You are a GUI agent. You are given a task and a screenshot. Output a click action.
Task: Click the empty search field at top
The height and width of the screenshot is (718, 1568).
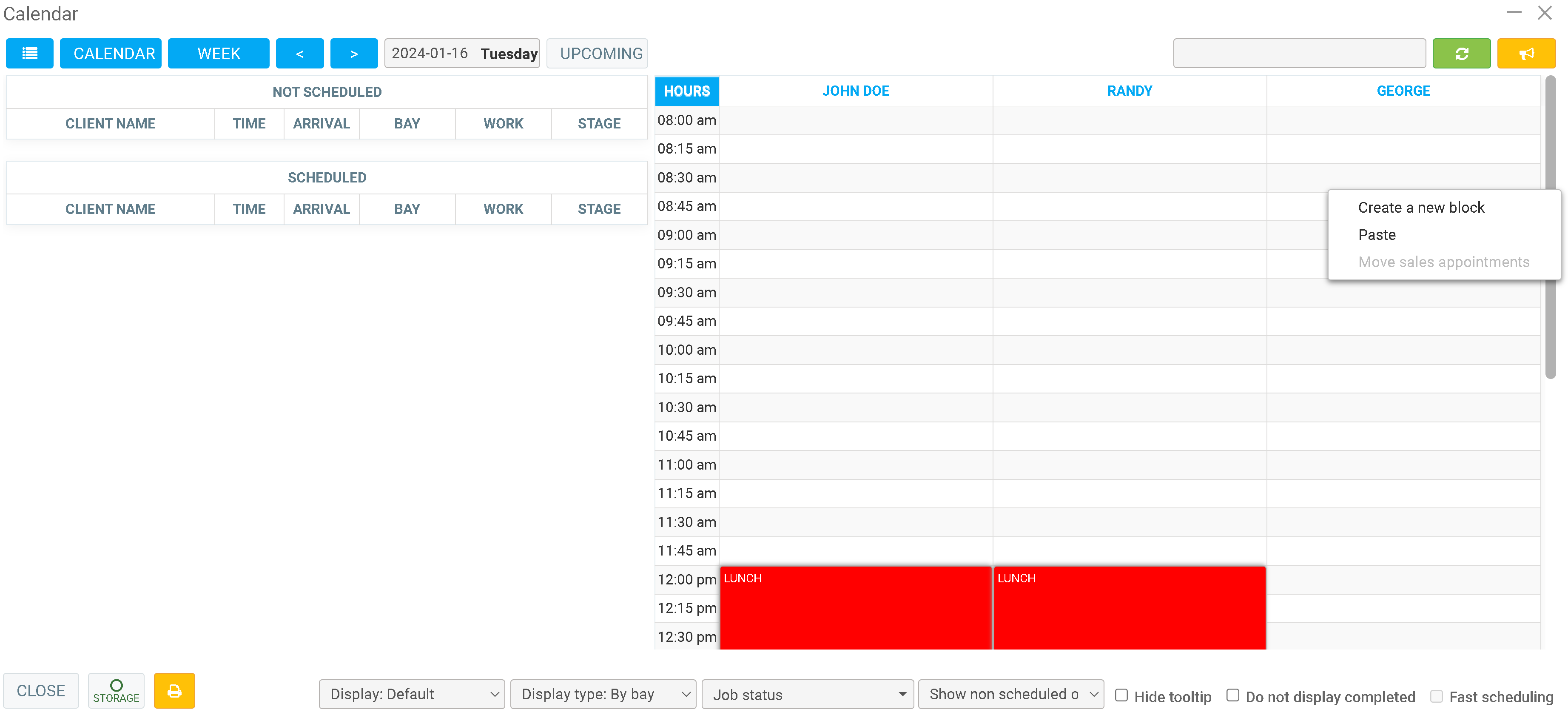pyautogui.click(x=1298, y=54)
